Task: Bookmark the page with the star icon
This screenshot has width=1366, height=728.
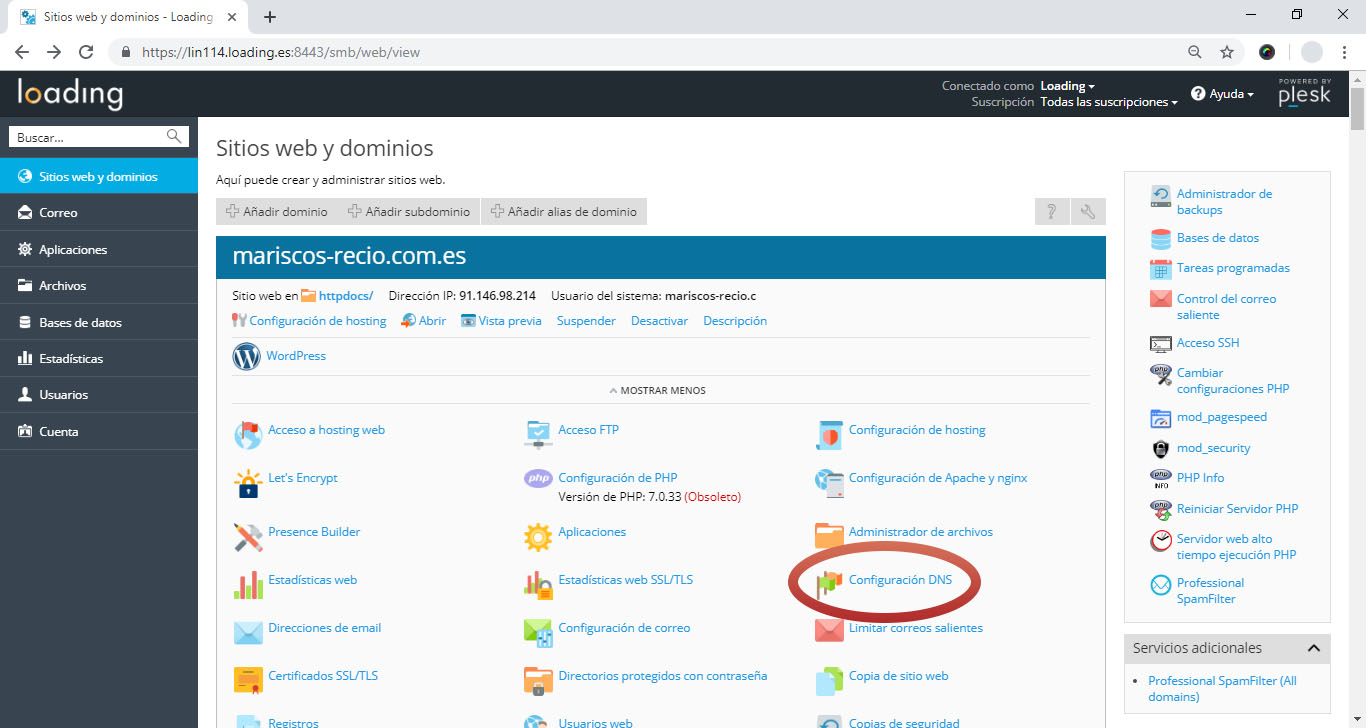Action: click(1227, 52)
